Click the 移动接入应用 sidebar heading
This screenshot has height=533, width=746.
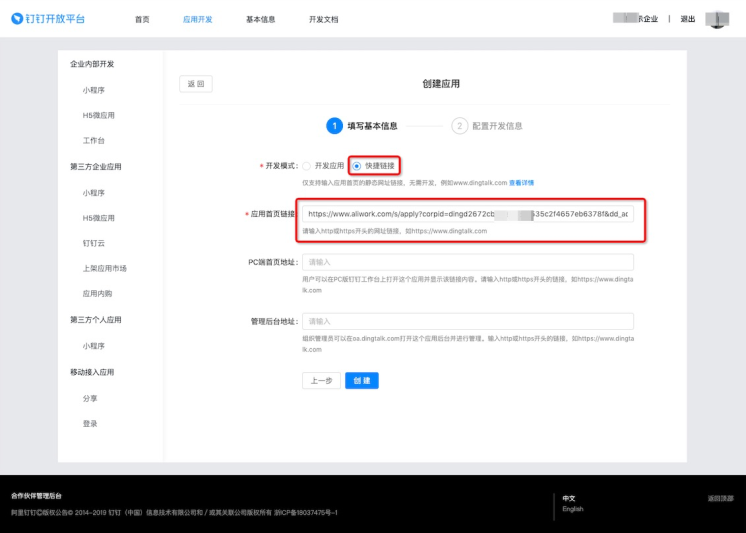[x=92, y=372]
